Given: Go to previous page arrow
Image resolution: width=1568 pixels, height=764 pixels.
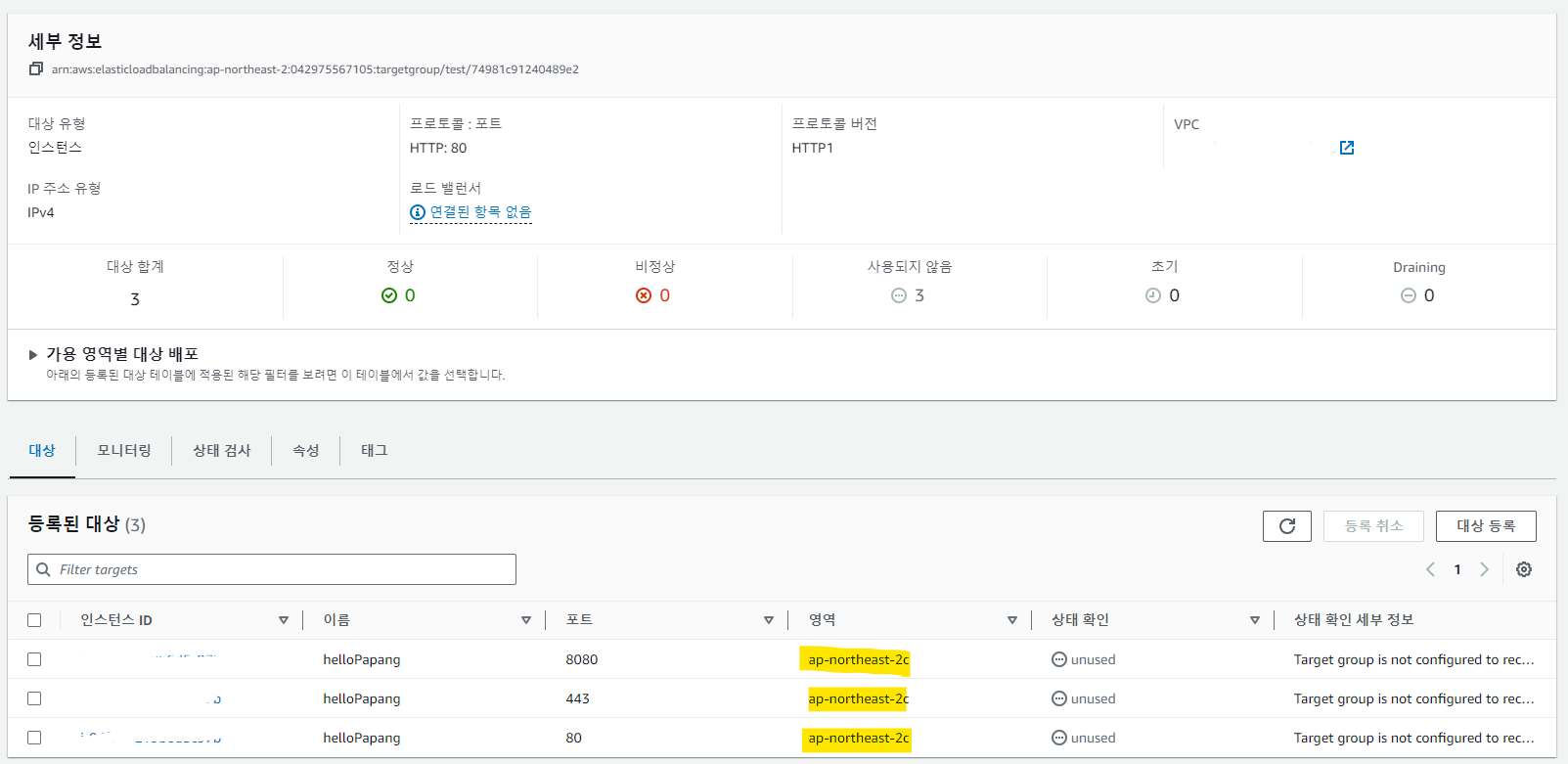Looking at the screenshot, I should pos(1430,569).
